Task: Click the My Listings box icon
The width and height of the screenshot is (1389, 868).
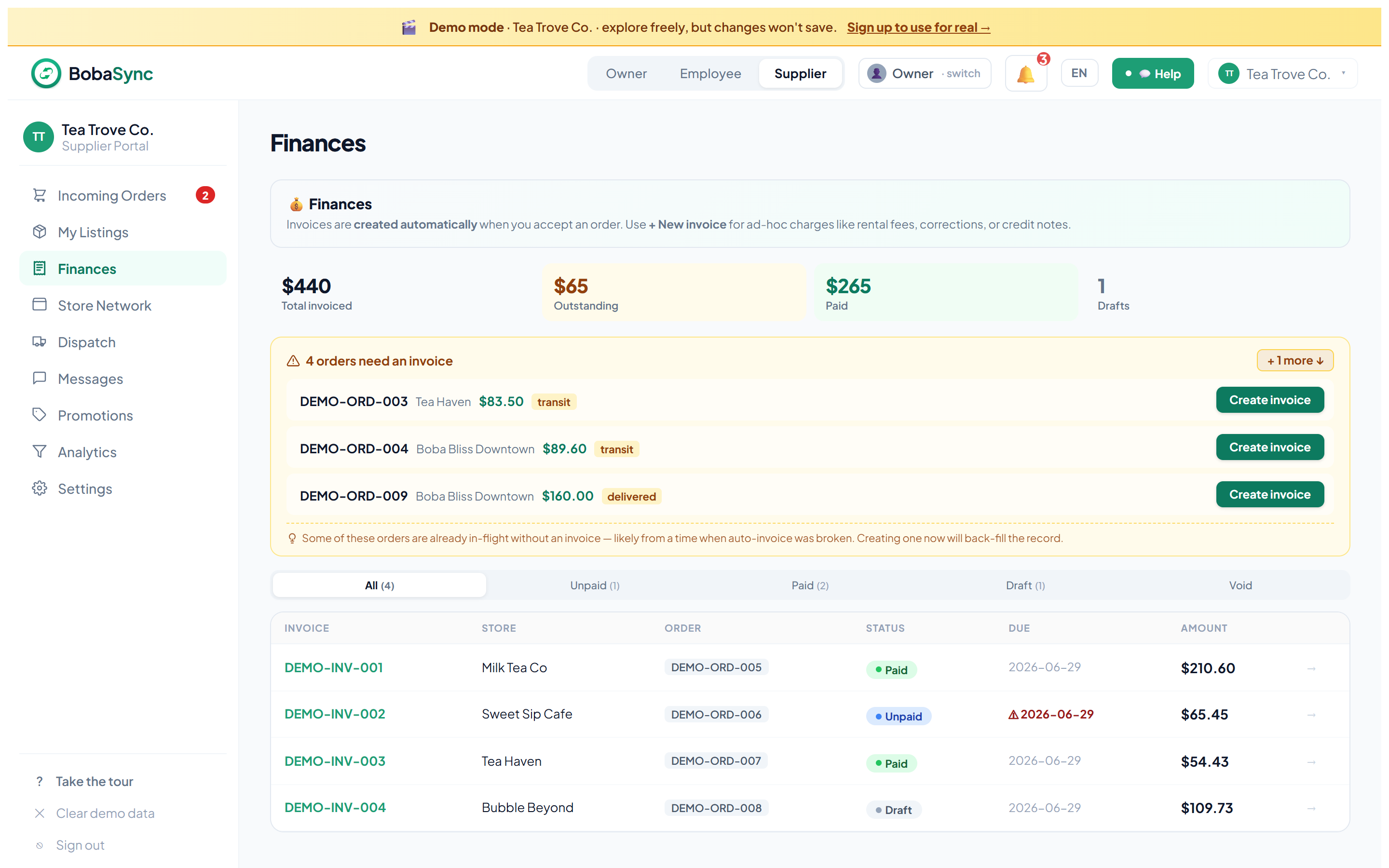Action: point(39,232)
